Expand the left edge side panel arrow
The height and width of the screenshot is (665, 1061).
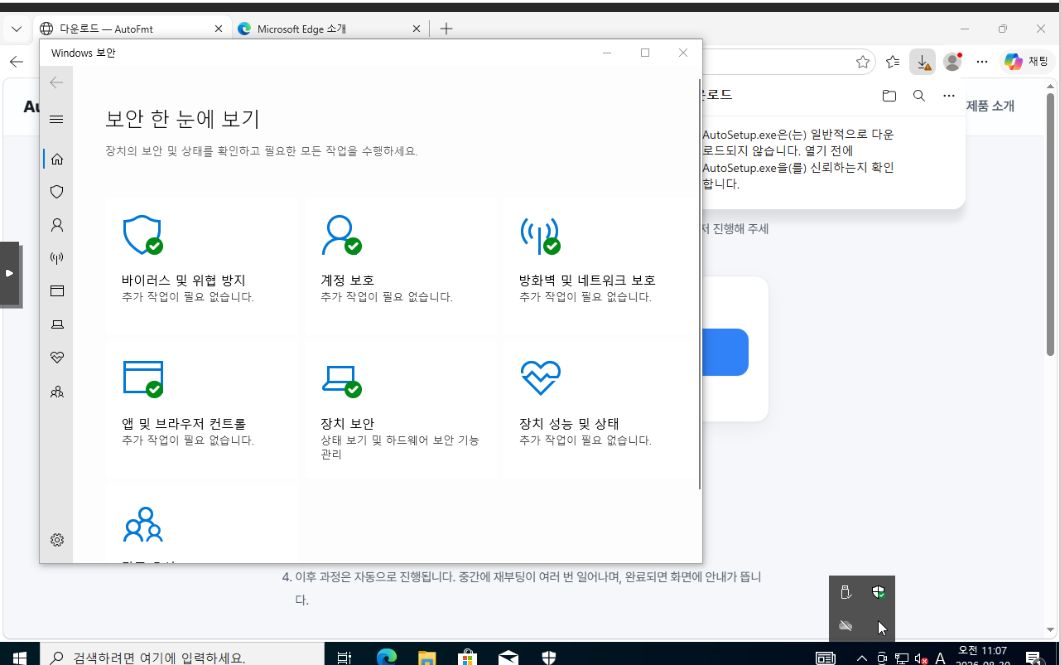coord(9,273)
